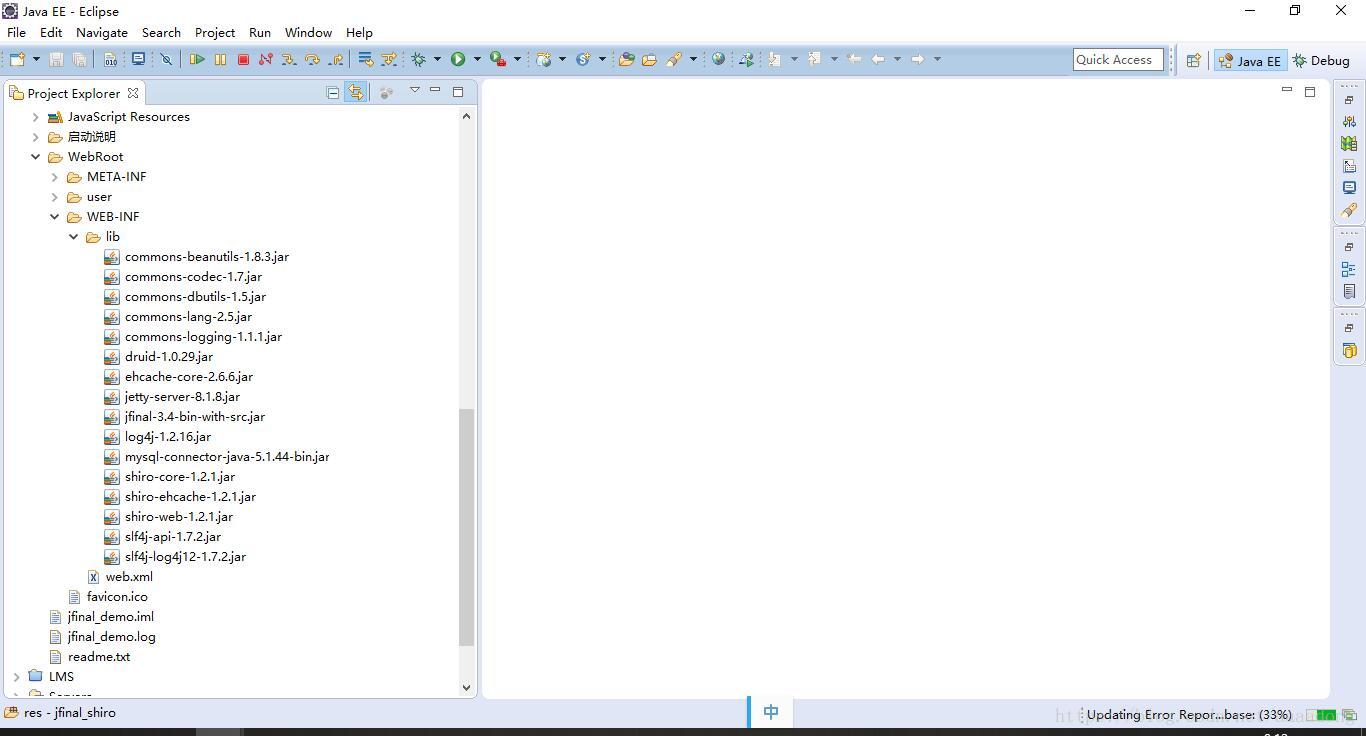Run the application using the green Run icon

458,59
